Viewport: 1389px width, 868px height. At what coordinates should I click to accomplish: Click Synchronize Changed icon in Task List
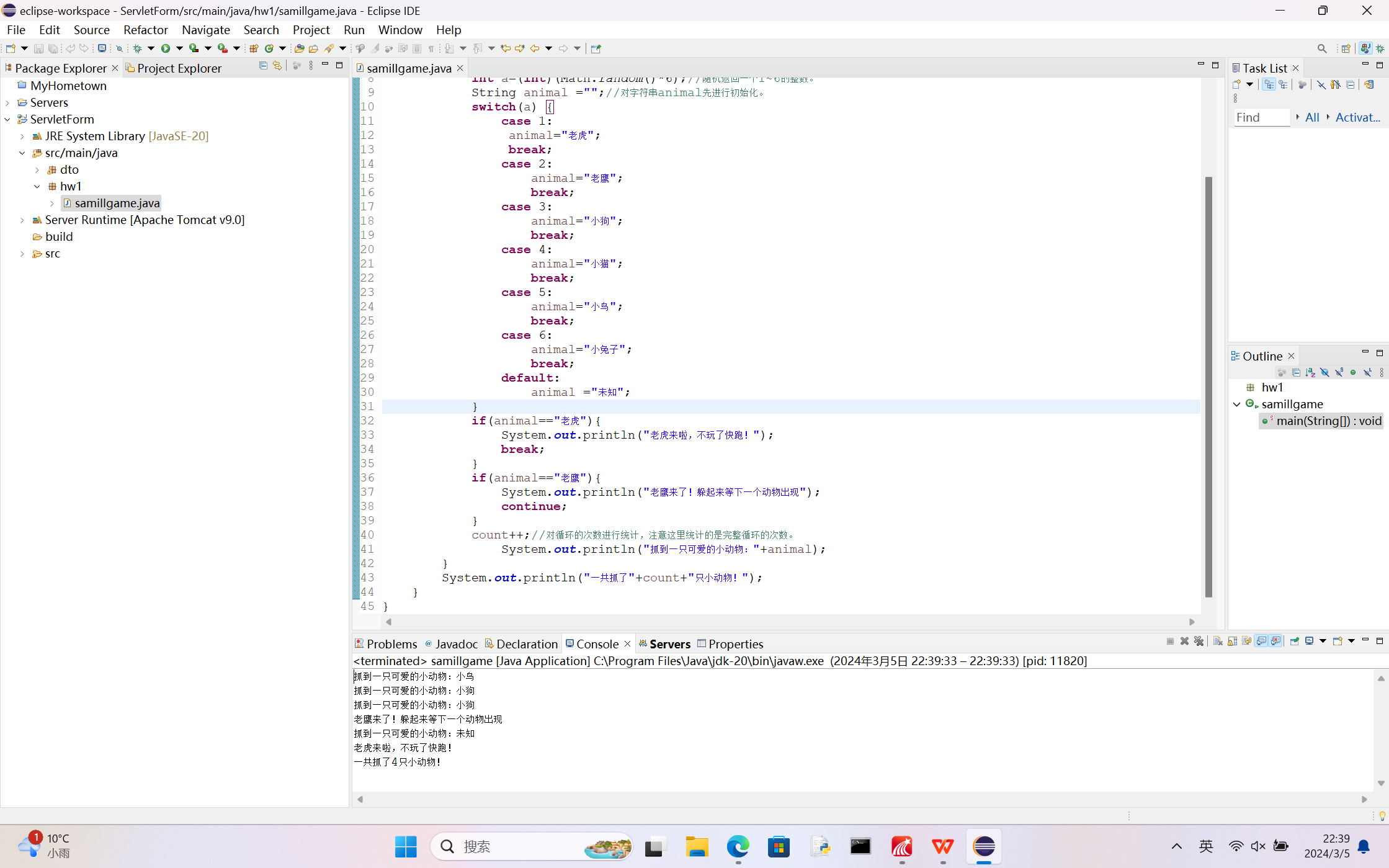(x=1369, y=84)
